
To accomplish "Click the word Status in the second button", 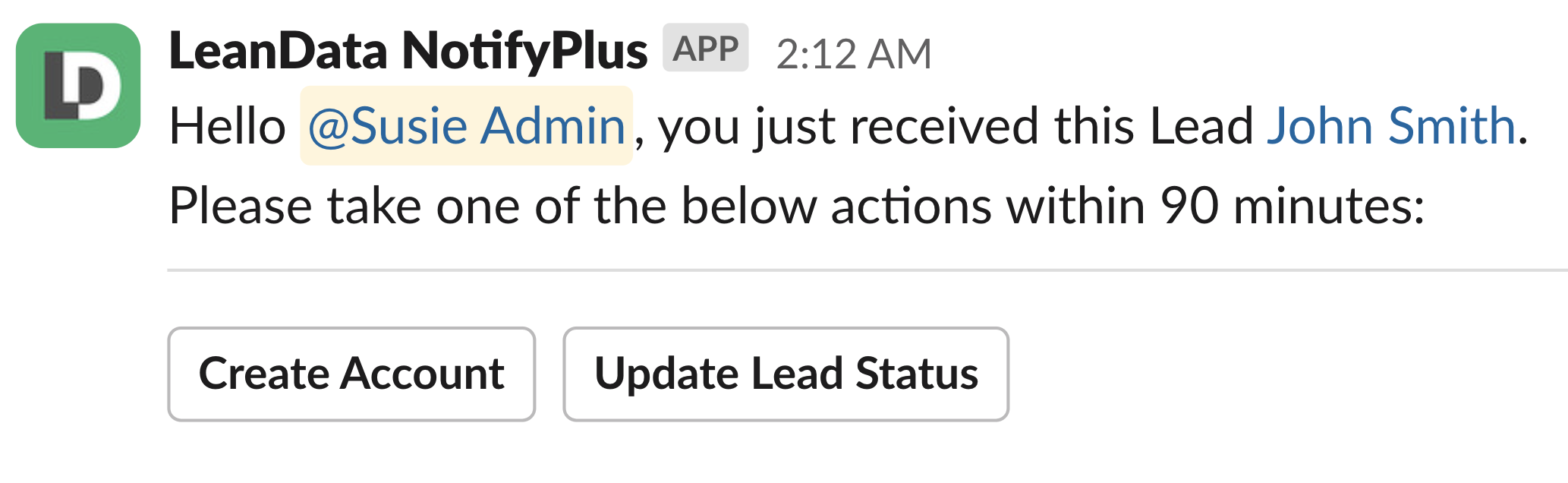I will (917, 374).
